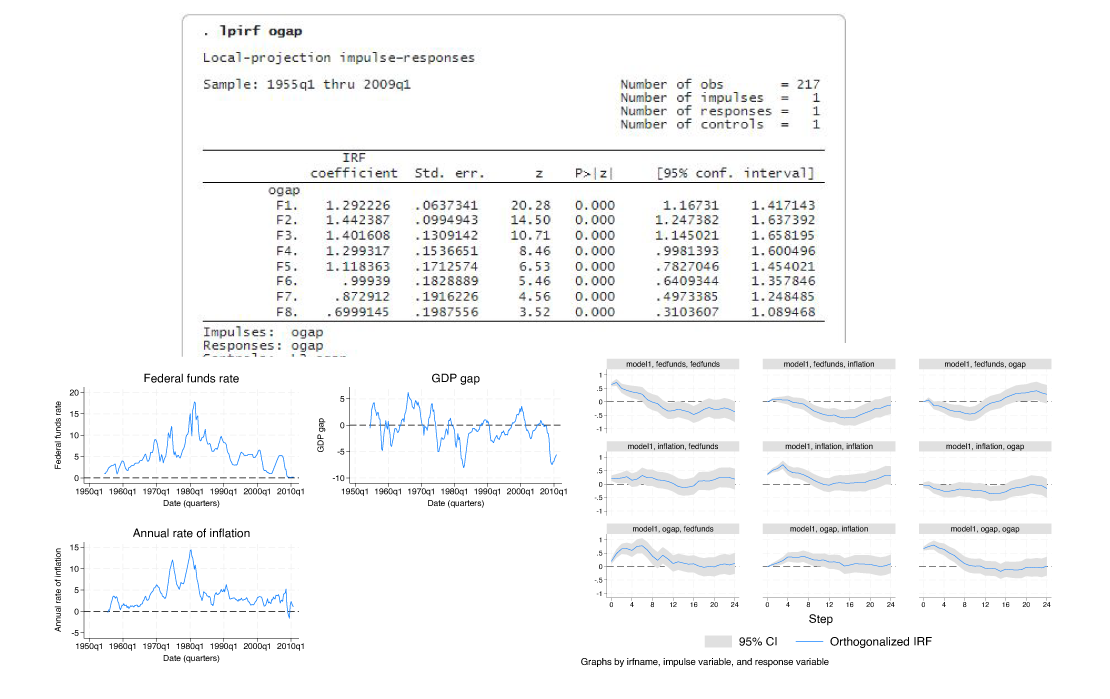Select the 'Number of responses' label

(696, 110)
